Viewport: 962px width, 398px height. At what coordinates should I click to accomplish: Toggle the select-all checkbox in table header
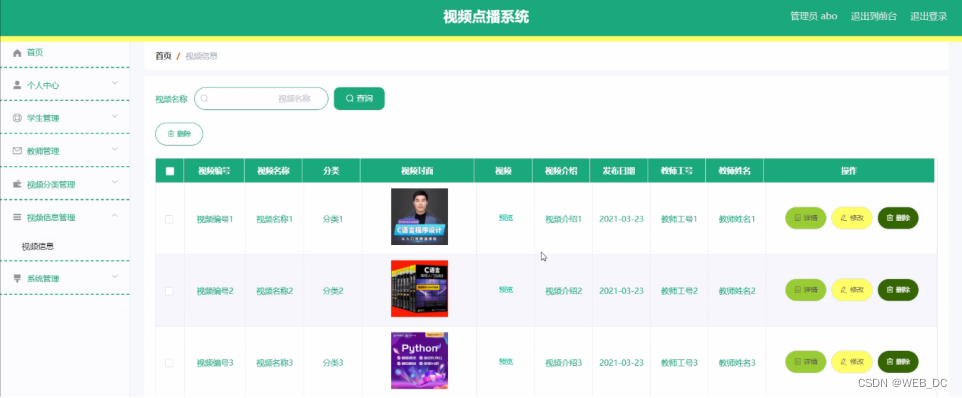click(170, 171)
